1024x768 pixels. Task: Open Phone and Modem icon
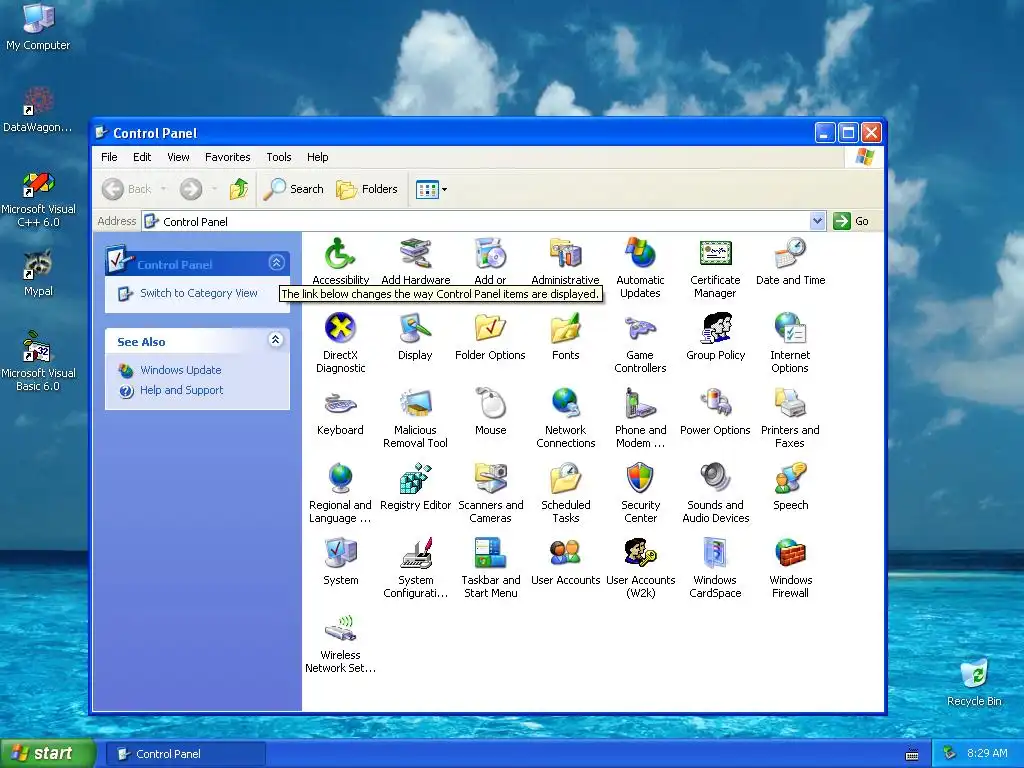(640, 403)
